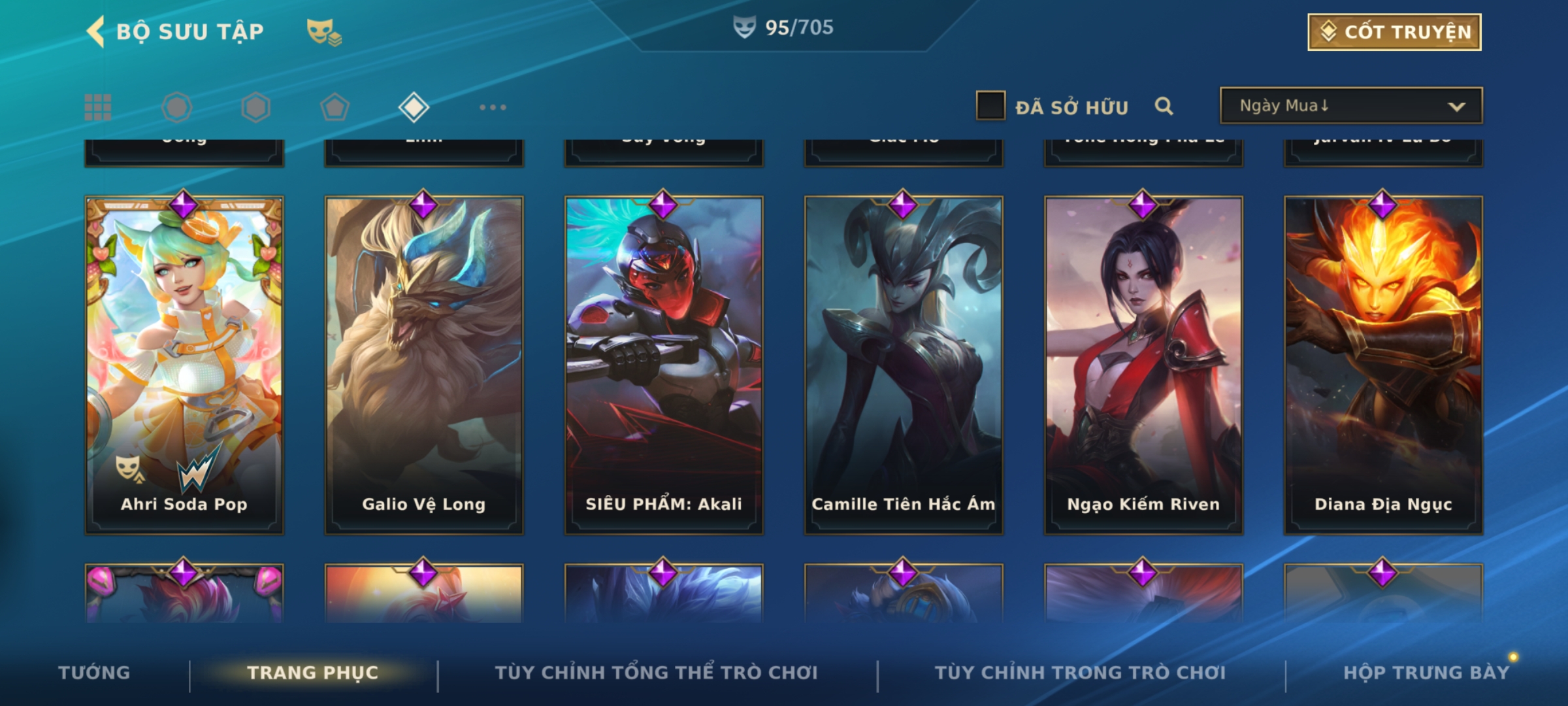Select the Ngạo Kiếm Riven skin card
This screenshot has height=706, width=1568.
[1143, 365]
